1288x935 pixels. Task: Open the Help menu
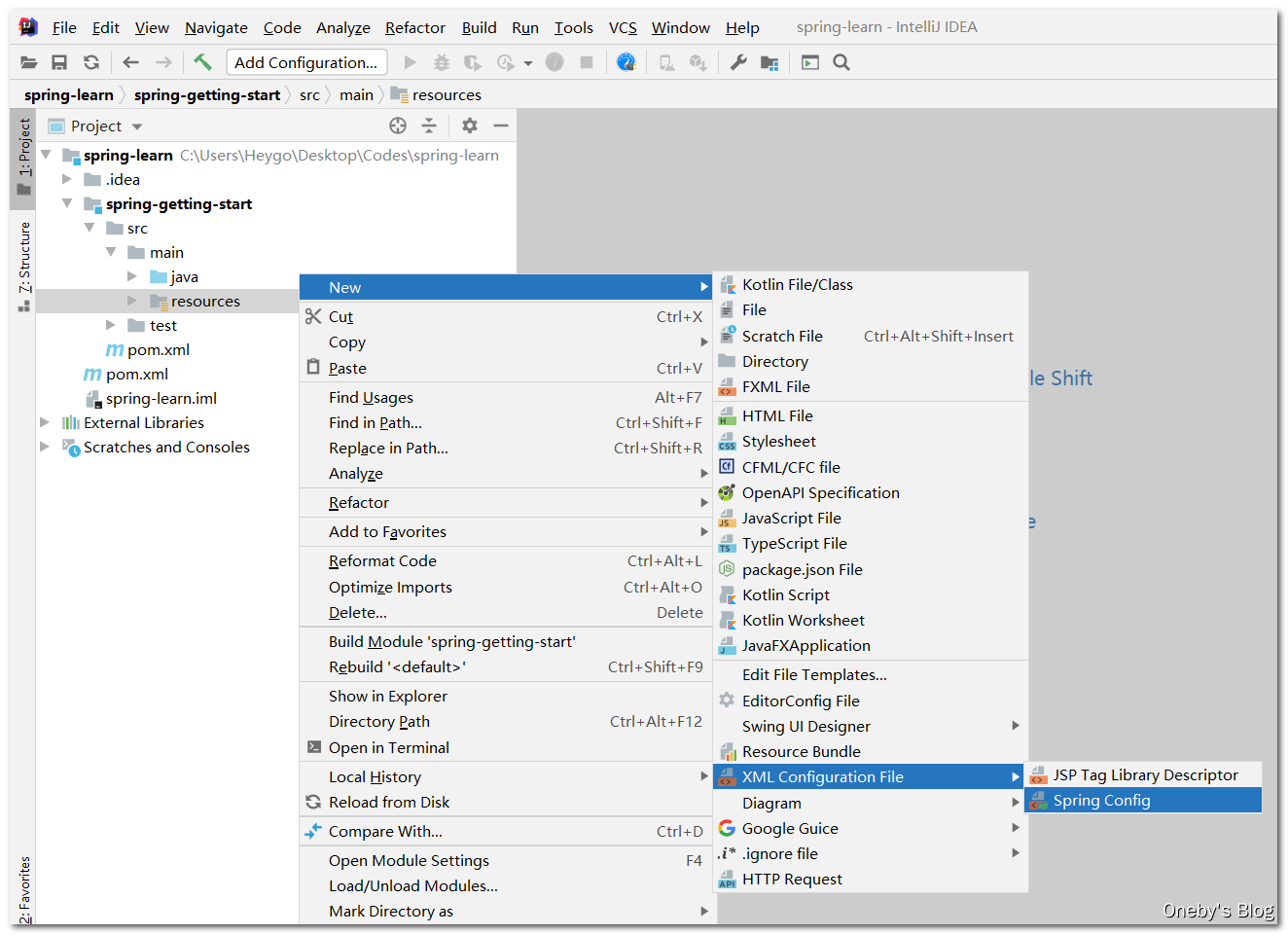[742, 27]
